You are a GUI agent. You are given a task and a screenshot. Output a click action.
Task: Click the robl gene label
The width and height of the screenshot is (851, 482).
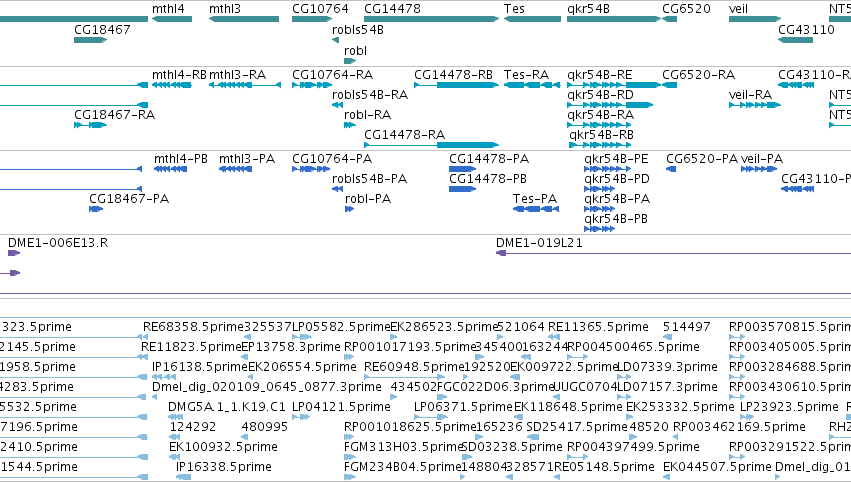[355, 50]
